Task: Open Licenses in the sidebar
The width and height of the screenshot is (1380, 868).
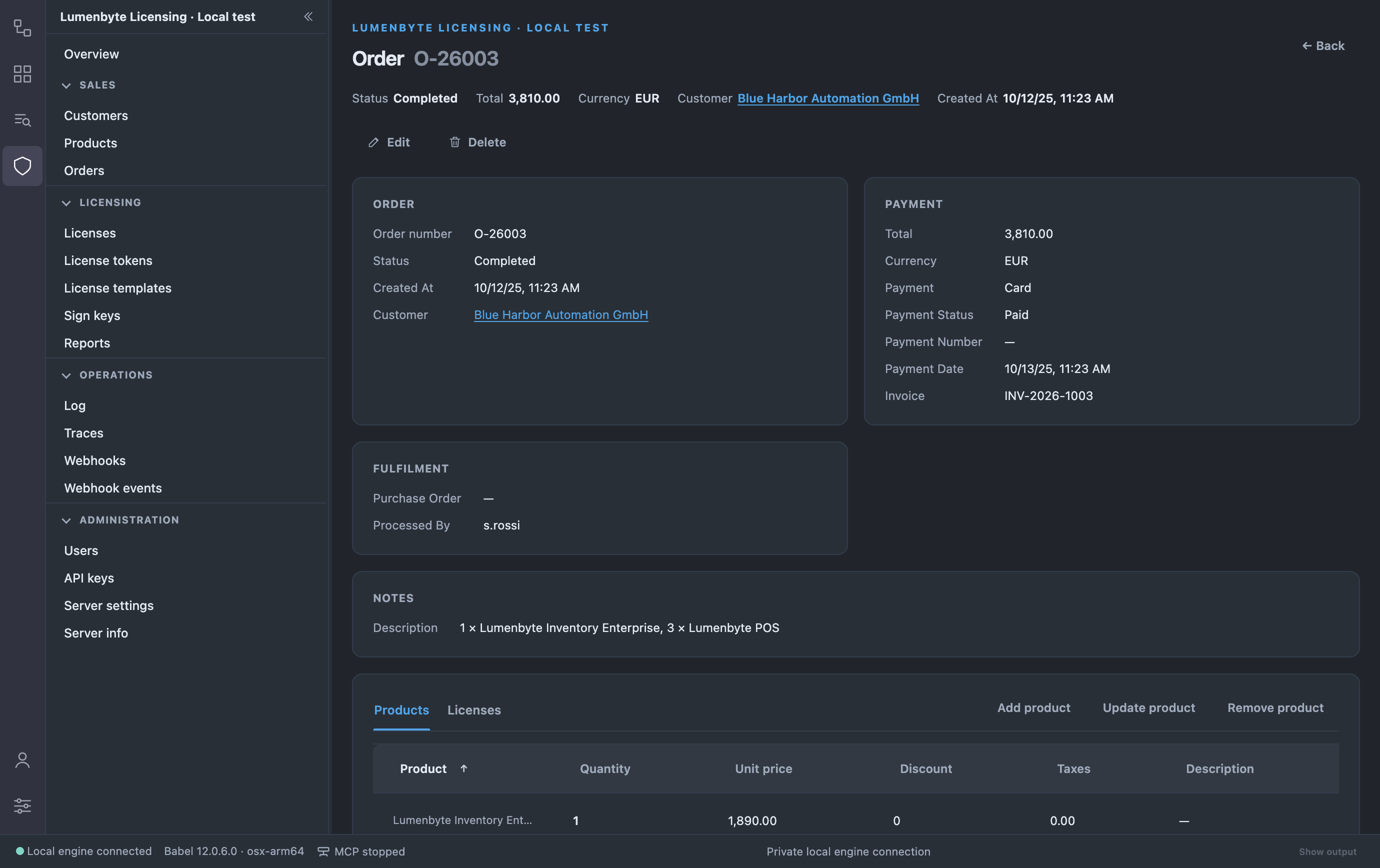Action: 90,233
